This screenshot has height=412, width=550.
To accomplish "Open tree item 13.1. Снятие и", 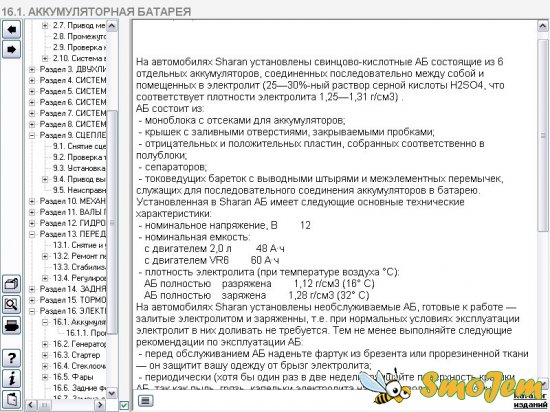I will (79, 245).
